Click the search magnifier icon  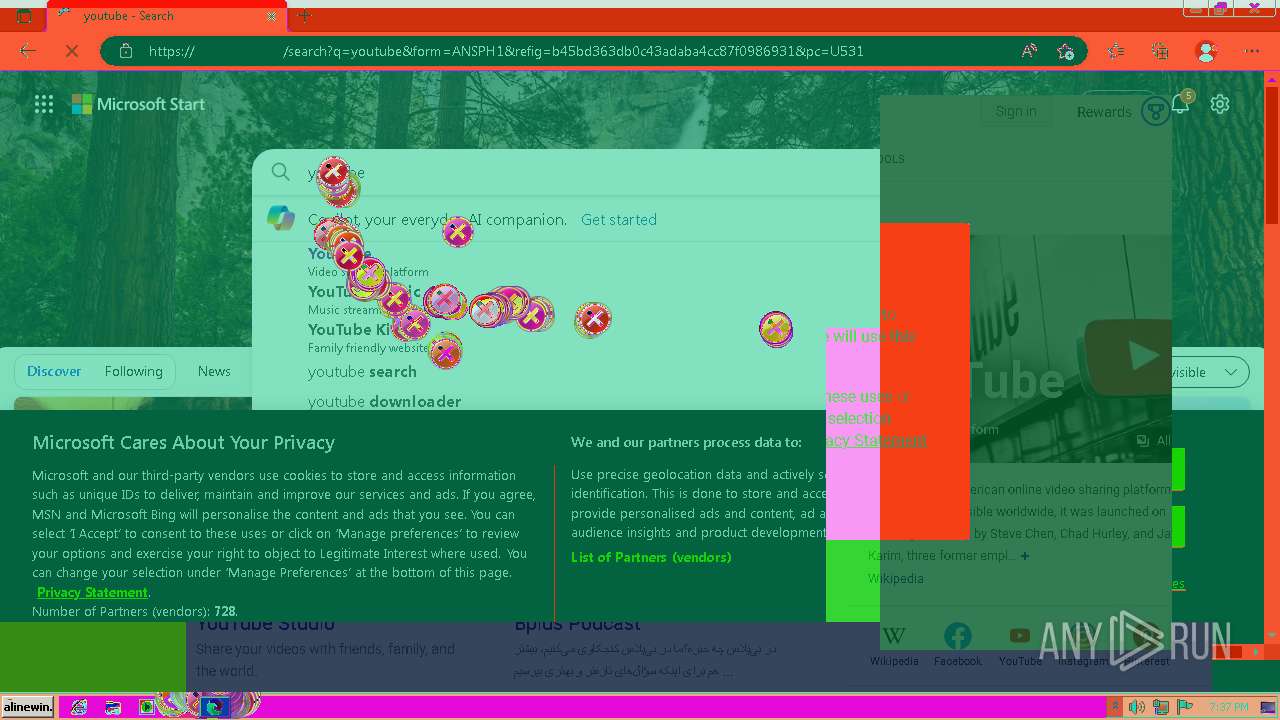click(281, 172)
